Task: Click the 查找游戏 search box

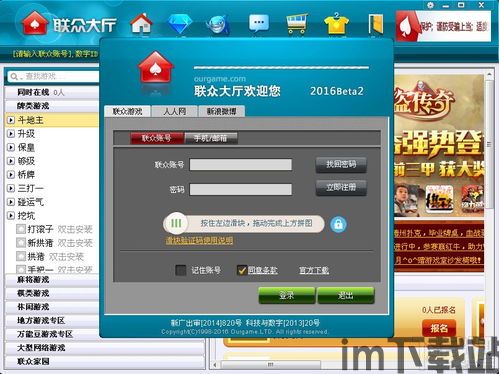Action: coord(53,77)
